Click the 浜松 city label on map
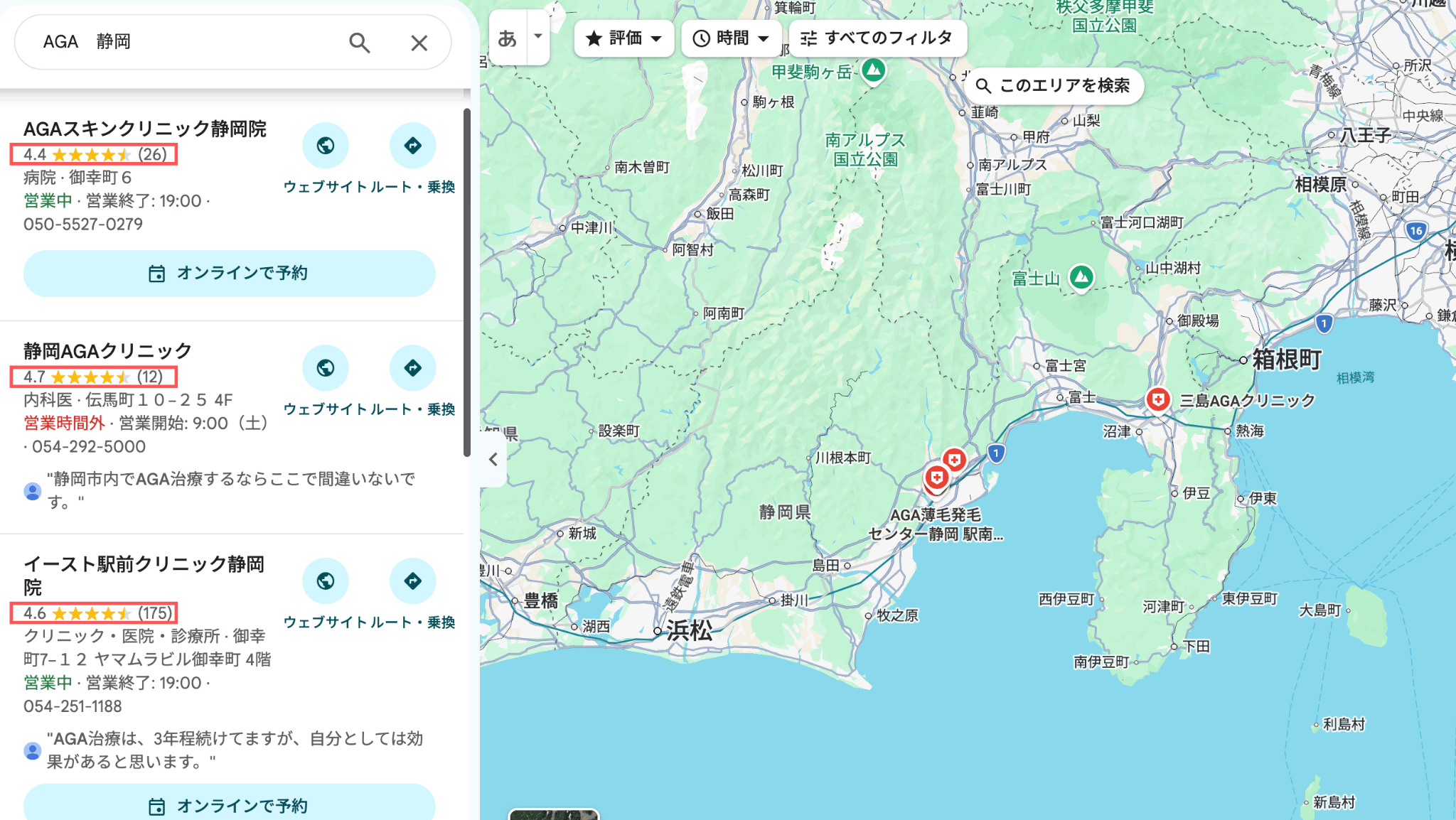Viewport: 1456px width, 820px height. (689, 631)
